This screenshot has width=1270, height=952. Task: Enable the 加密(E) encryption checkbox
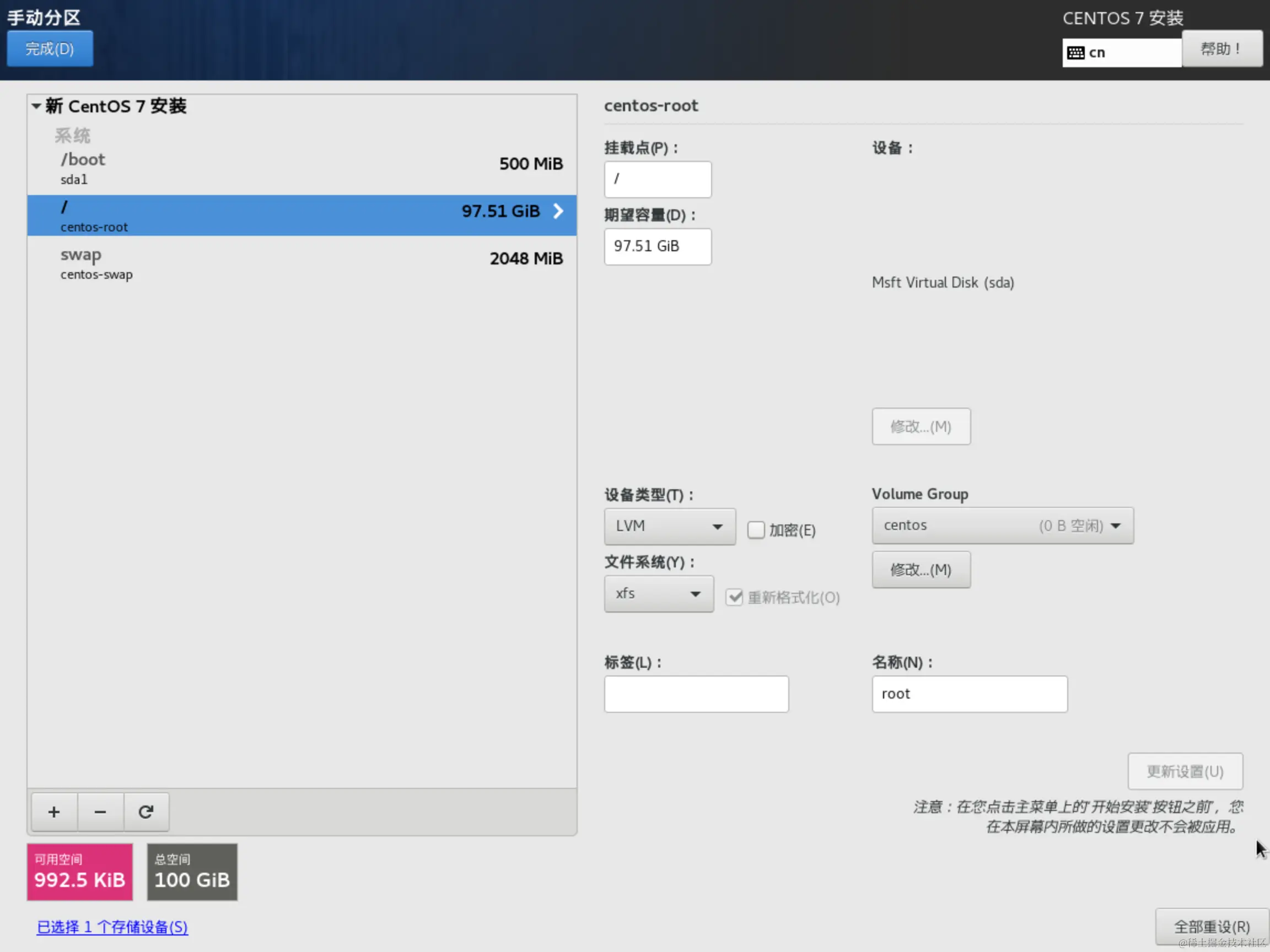coord(756,529)
